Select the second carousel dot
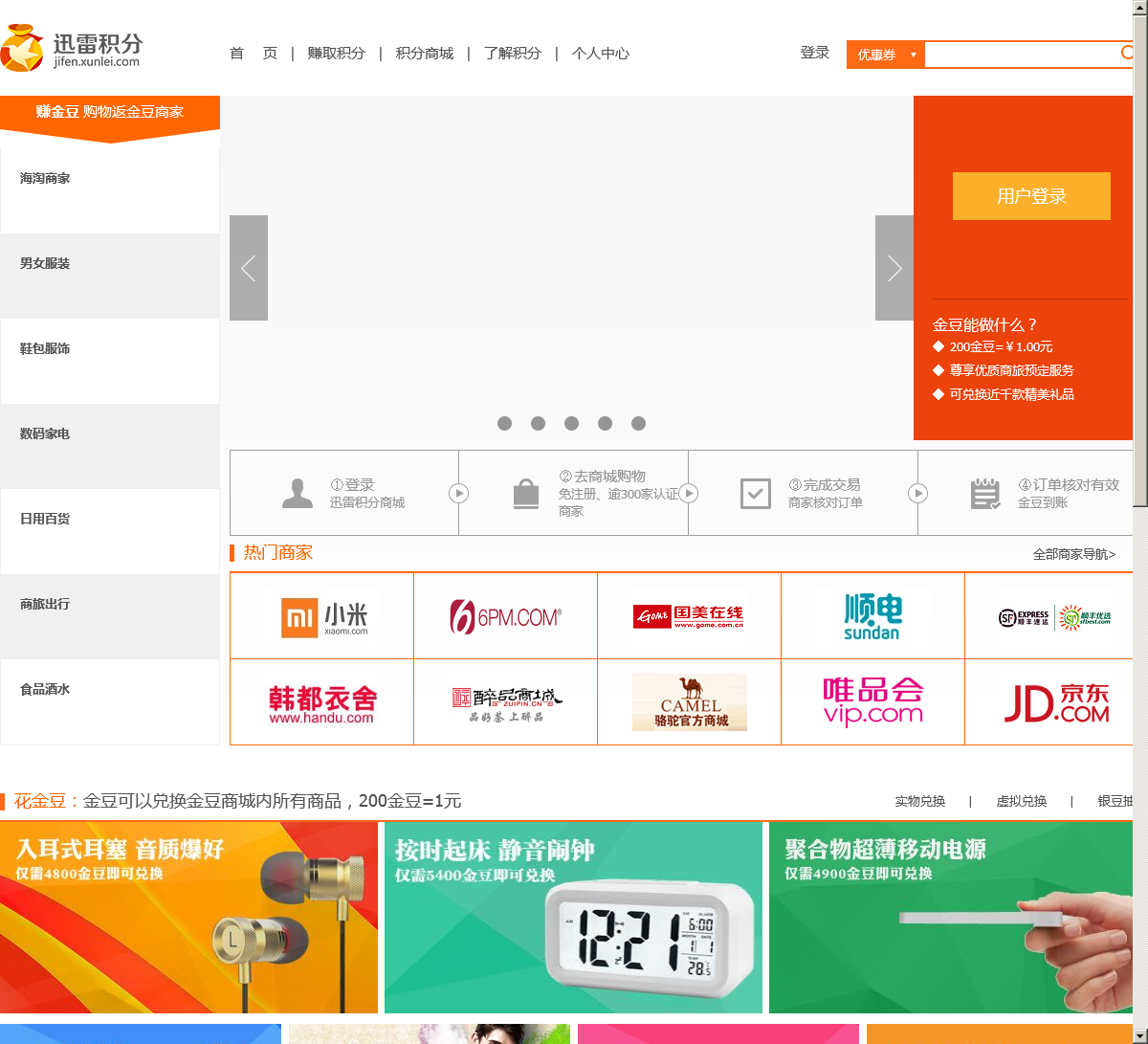The width and height of the screenshot is (1148, 1044). click(x=538, y=423)
